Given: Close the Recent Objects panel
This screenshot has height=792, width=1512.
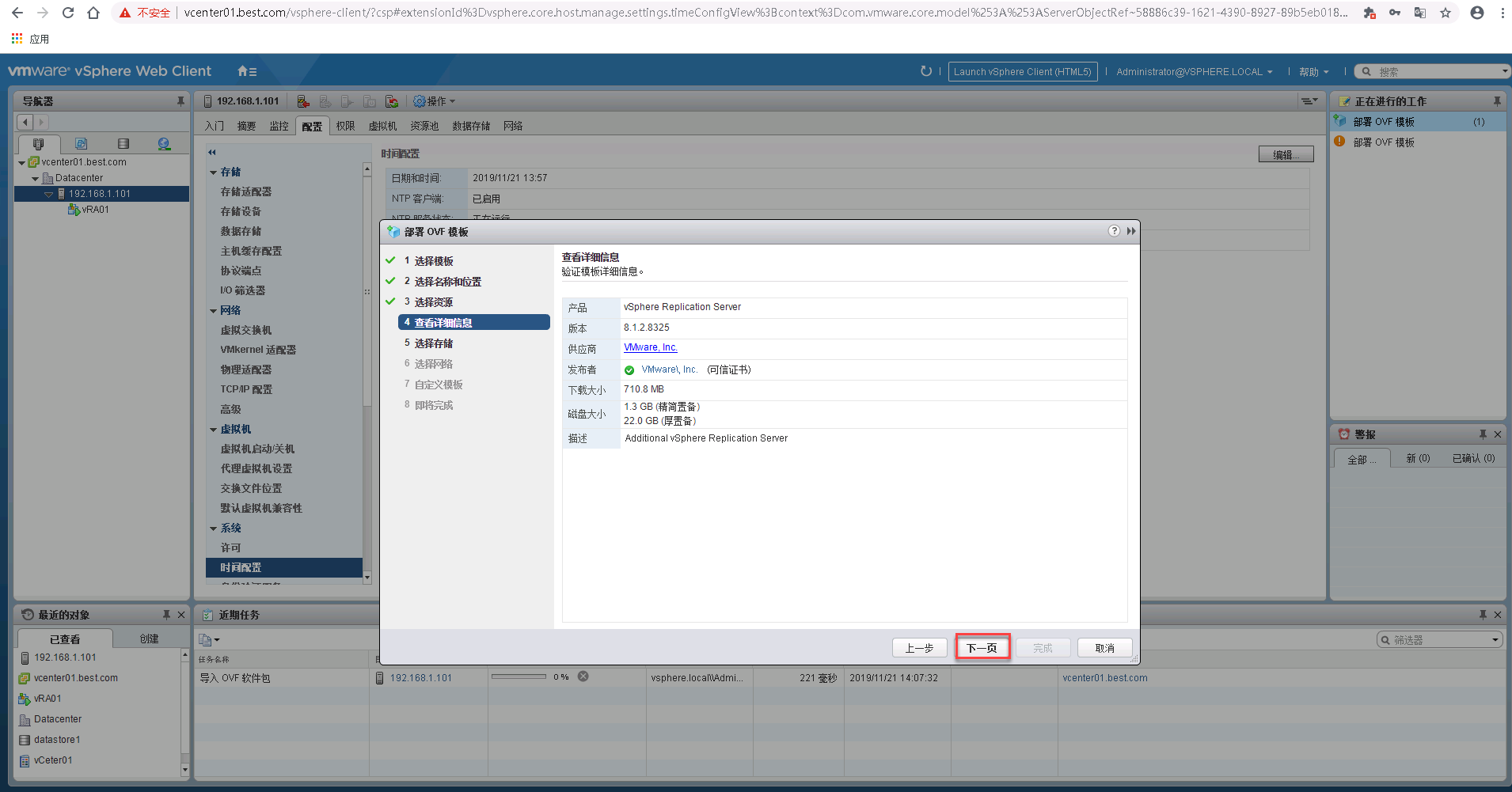Looking at the screenshot, I should coord(181,615).
